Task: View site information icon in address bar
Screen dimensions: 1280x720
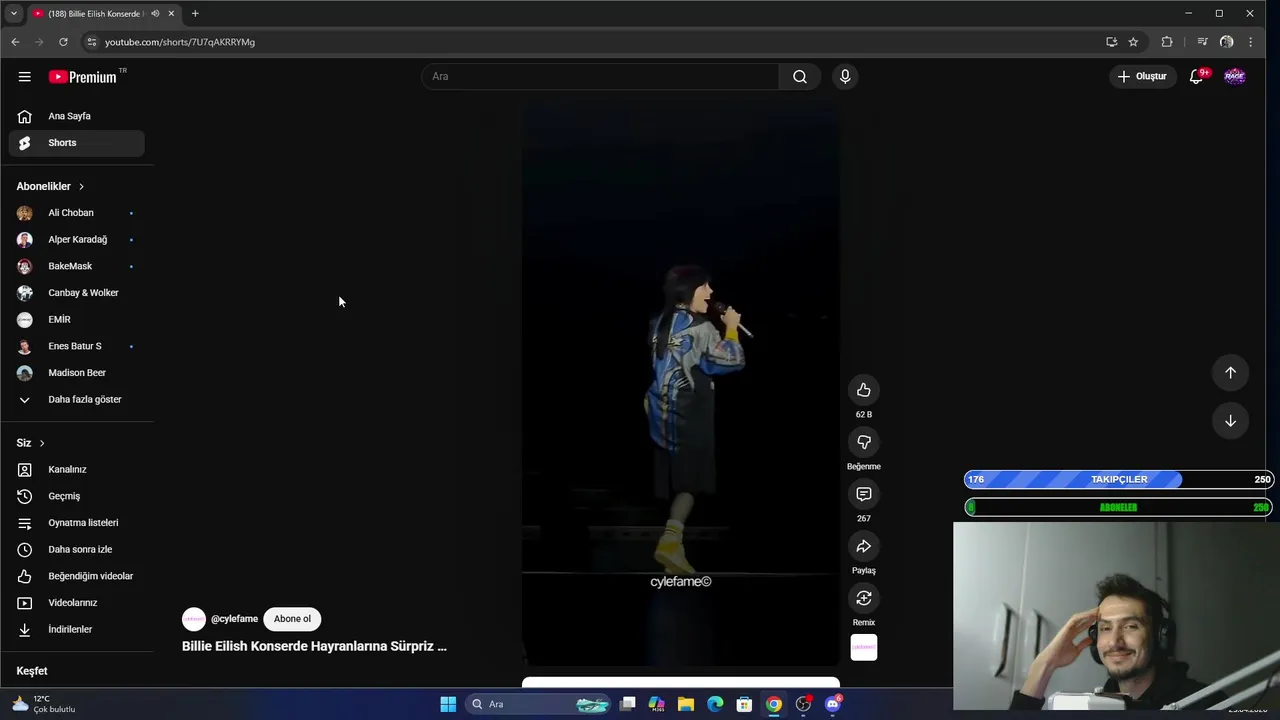Action: [91, 42]
